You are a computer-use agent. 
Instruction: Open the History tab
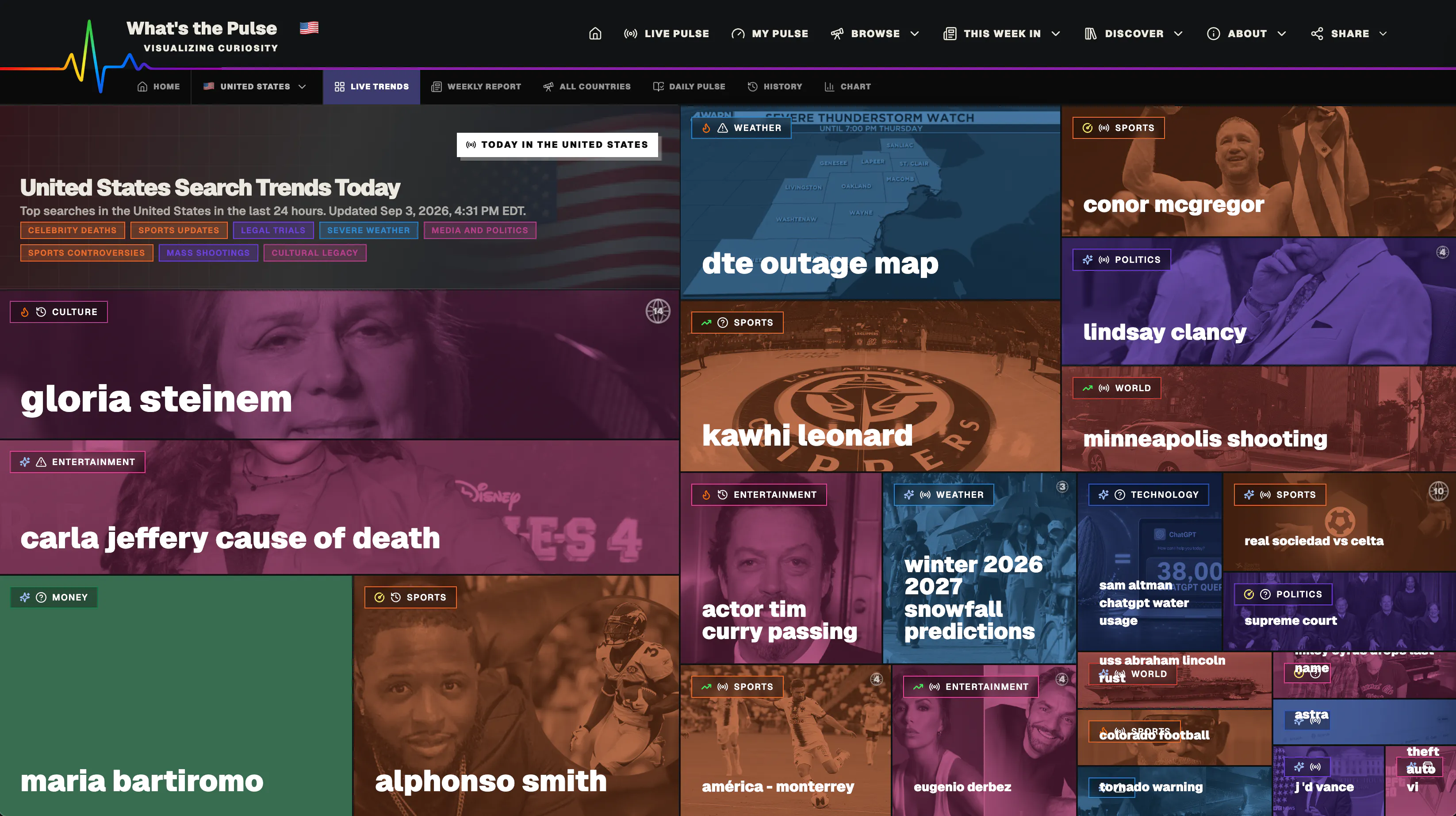coord(775,87)
